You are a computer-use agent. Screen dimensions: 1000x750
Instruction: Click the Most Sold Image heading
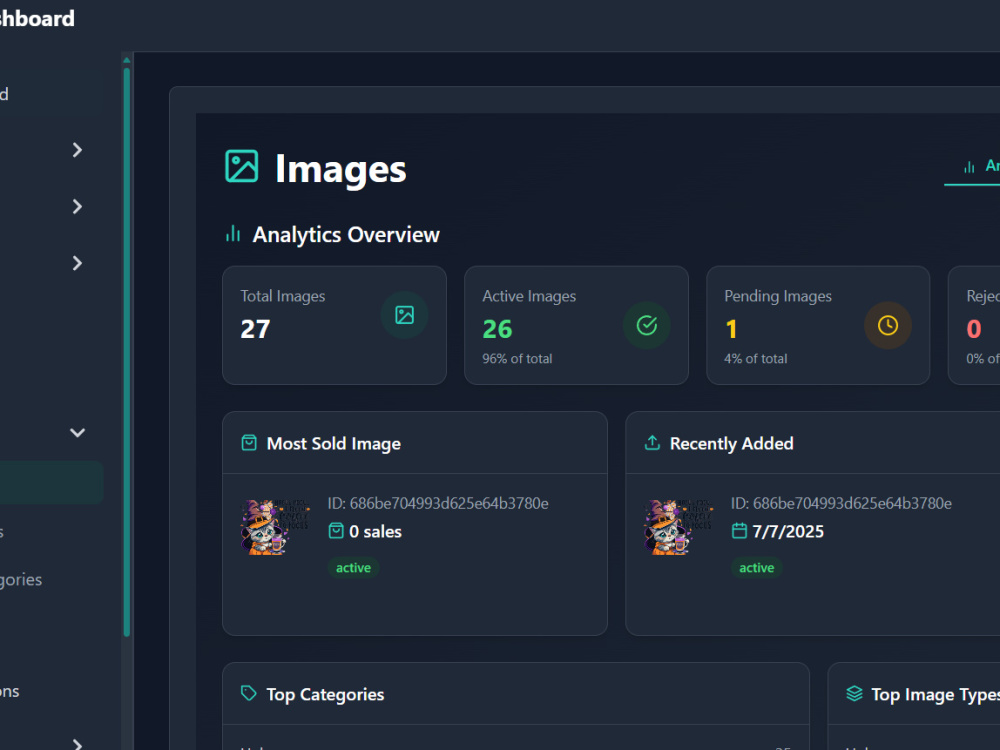(334, 443)
